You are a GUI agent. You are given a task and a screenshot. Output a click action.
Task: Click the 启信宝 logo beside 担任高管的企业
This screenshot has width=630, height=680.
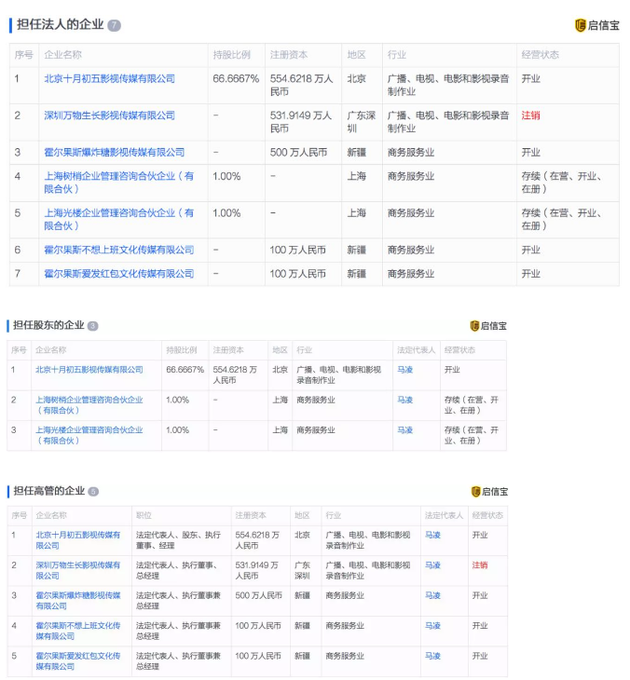coord(490,491)
